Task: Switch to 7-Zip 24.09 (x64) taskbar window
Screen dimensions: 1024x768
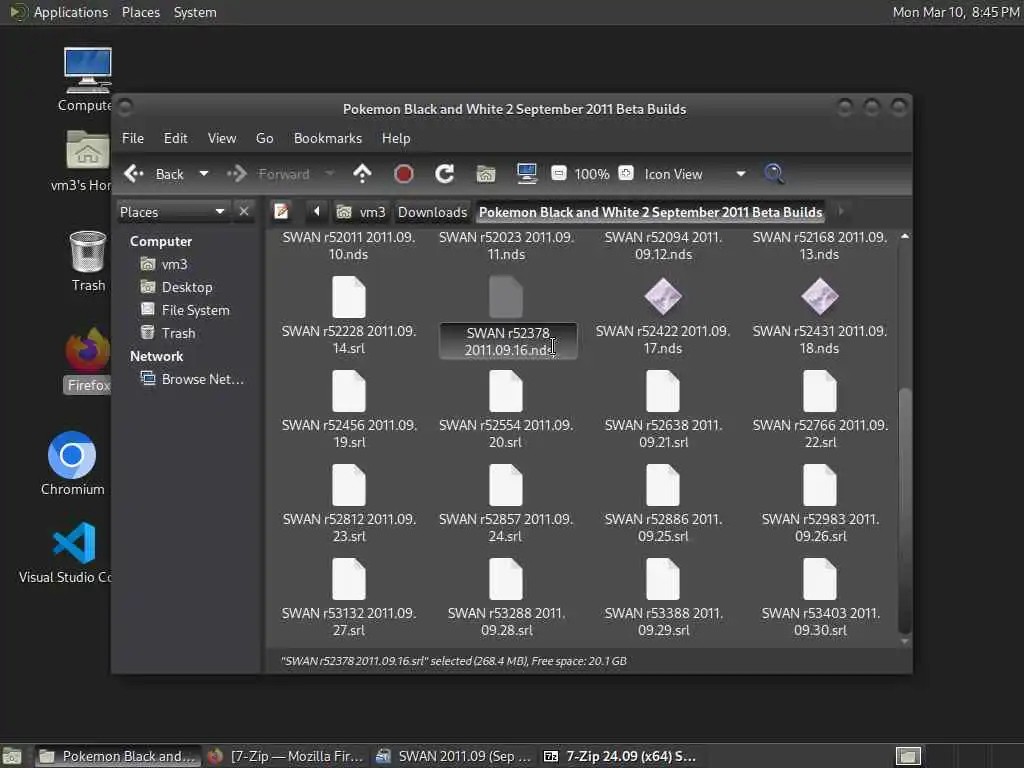Action: coord(620,756)
